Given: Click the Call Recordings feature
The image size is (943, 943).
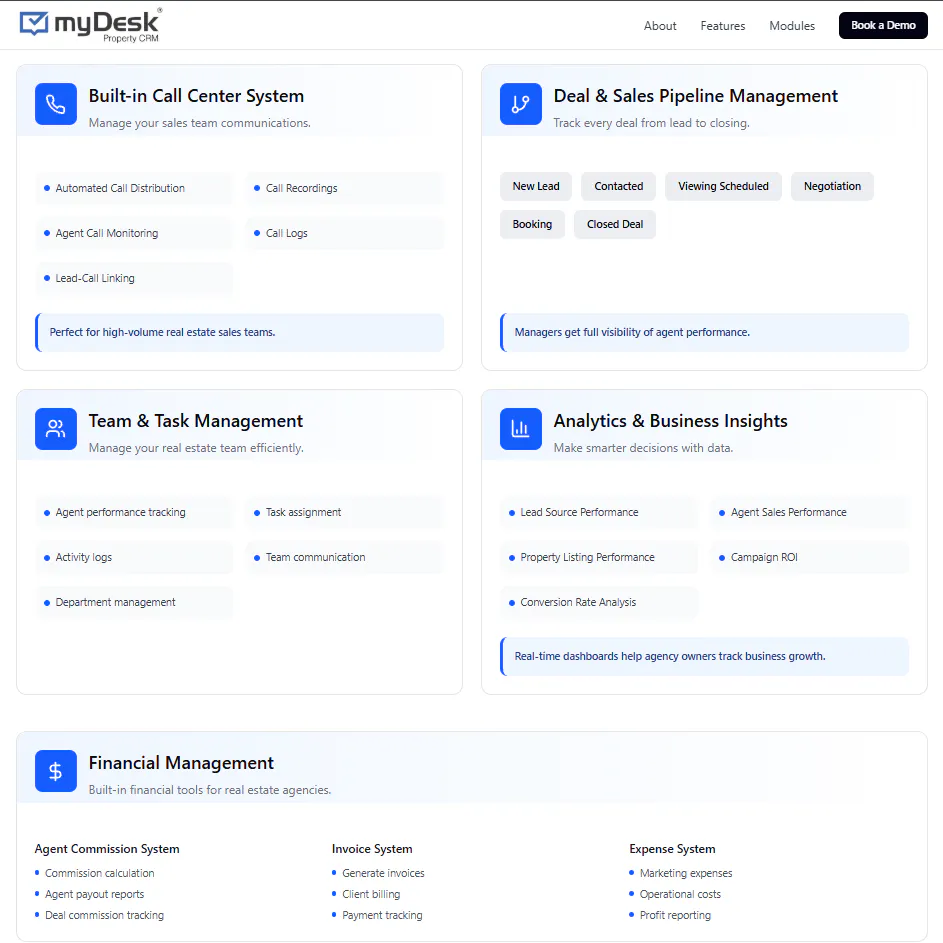Looking at the screenshot, I should [345, 188].
